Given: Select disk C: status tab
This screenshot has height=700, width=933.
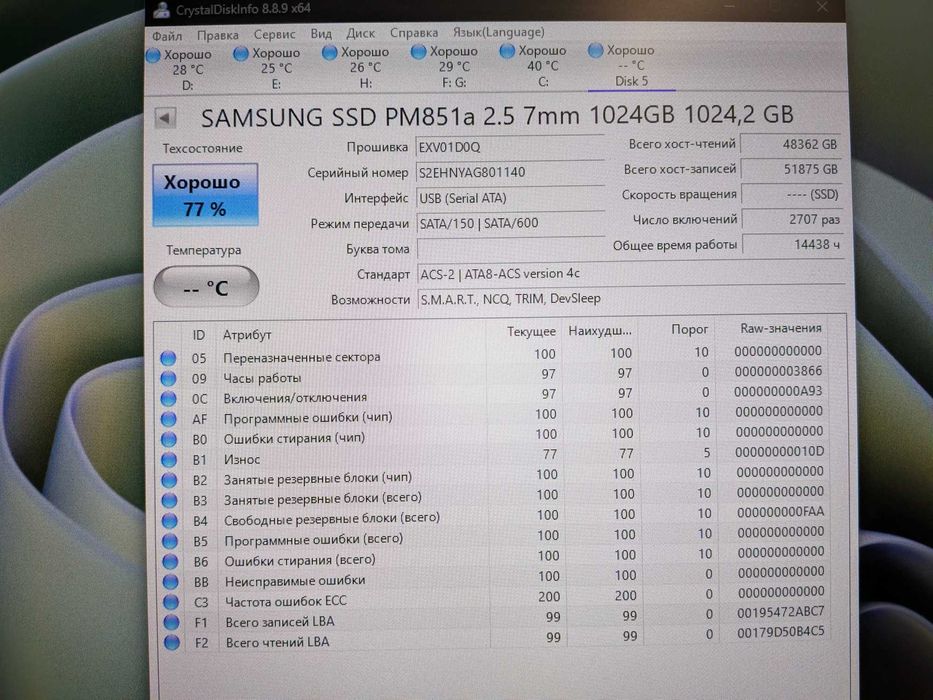Looking at the screenshot, I should coord(536,65).
